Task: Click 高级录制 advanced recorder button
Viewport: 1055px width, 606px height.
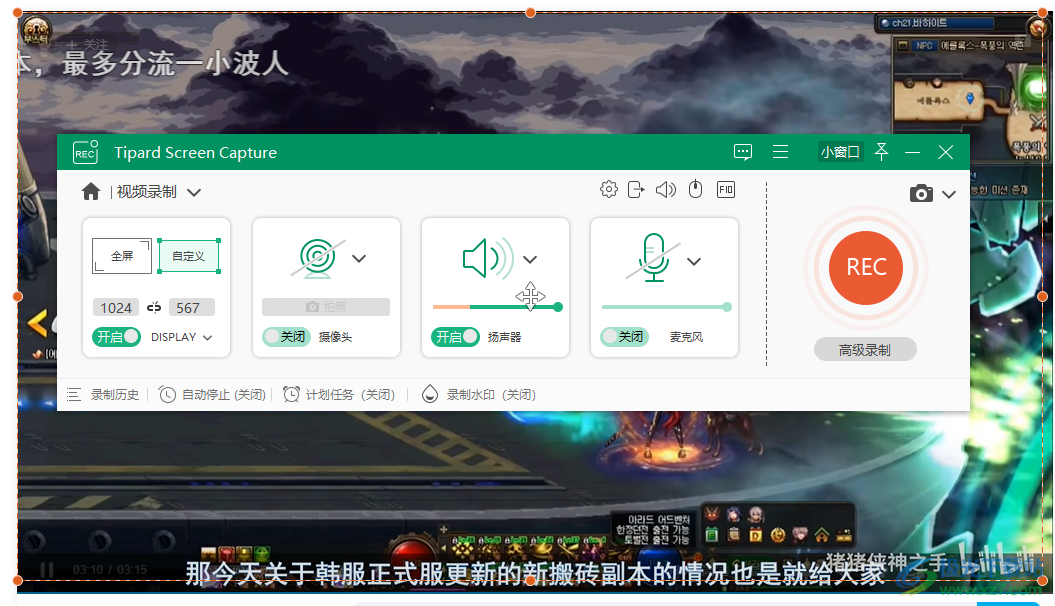Action: 865,350
